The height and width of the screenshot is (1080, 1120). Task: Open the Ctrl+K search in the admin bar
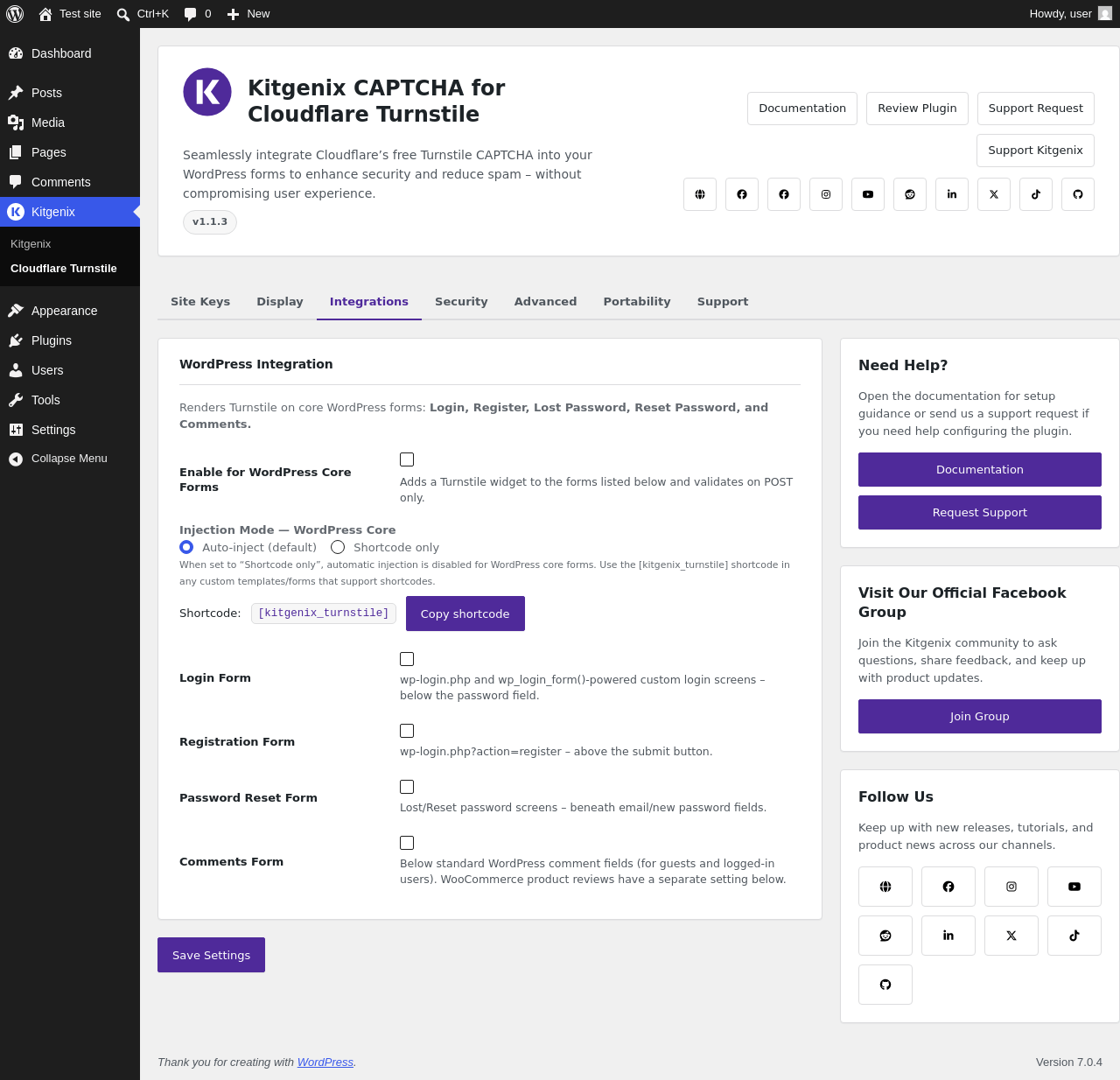tap(143, 14)
